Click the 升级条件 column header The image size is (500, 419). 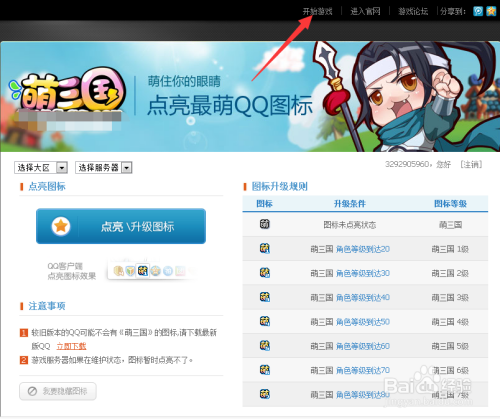[x=350, y=204]
